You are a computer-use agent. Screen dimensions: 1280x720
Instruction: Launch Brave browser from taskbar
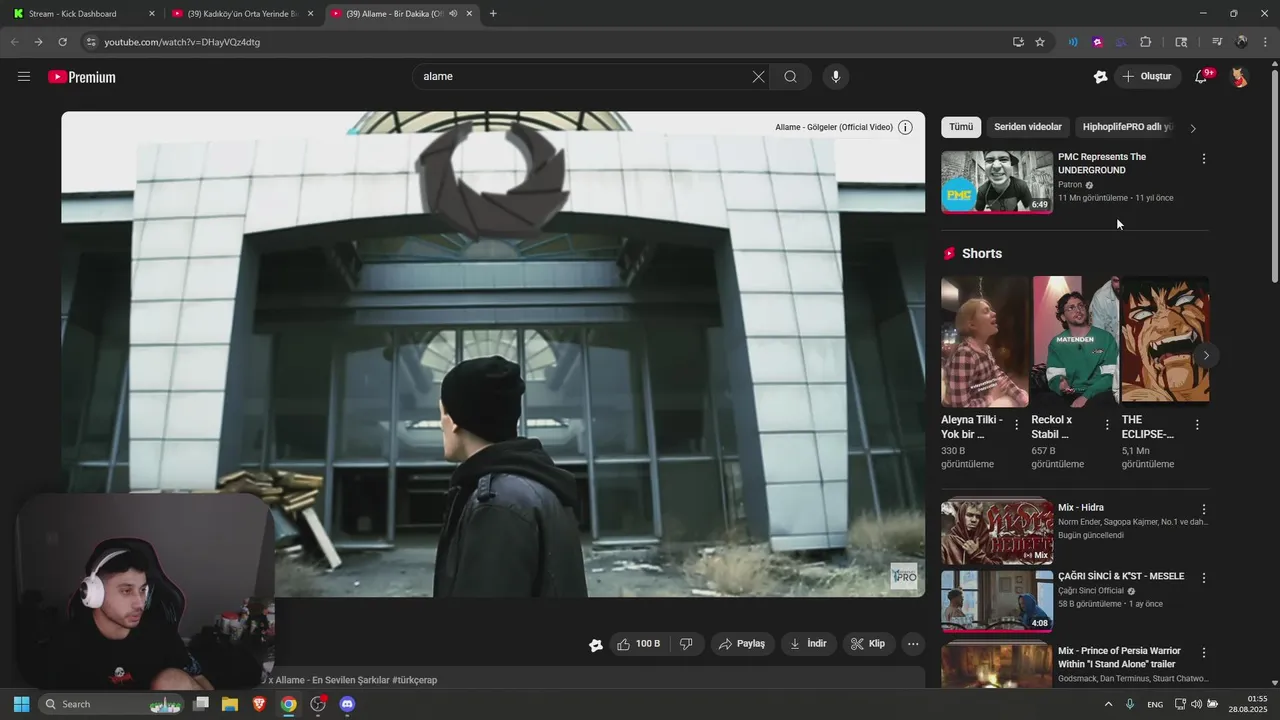pyautogui.click(x=259, y=704)
